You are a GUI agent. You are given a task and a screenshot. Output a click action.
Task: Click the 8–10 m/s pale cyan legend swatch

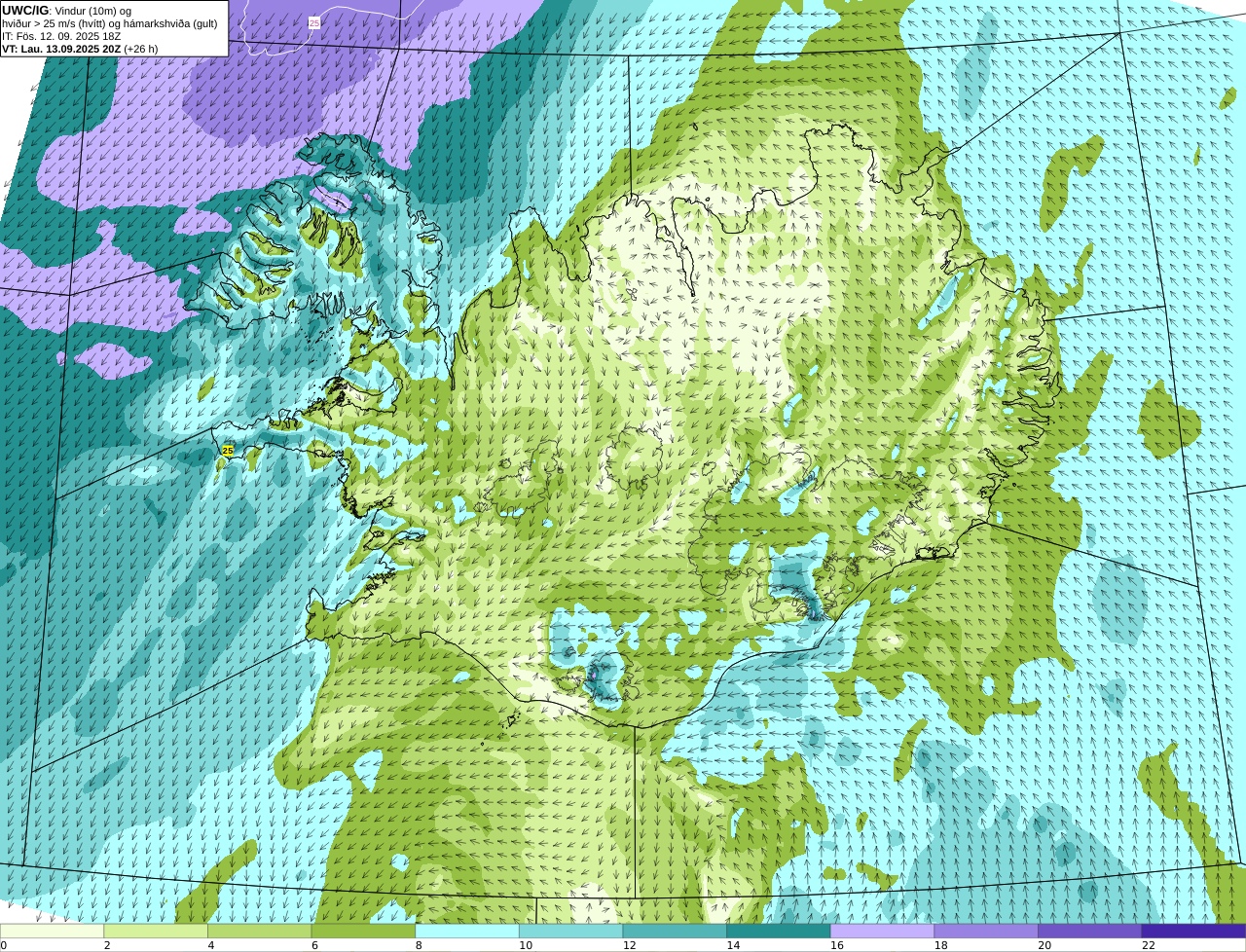click(467, 931)
